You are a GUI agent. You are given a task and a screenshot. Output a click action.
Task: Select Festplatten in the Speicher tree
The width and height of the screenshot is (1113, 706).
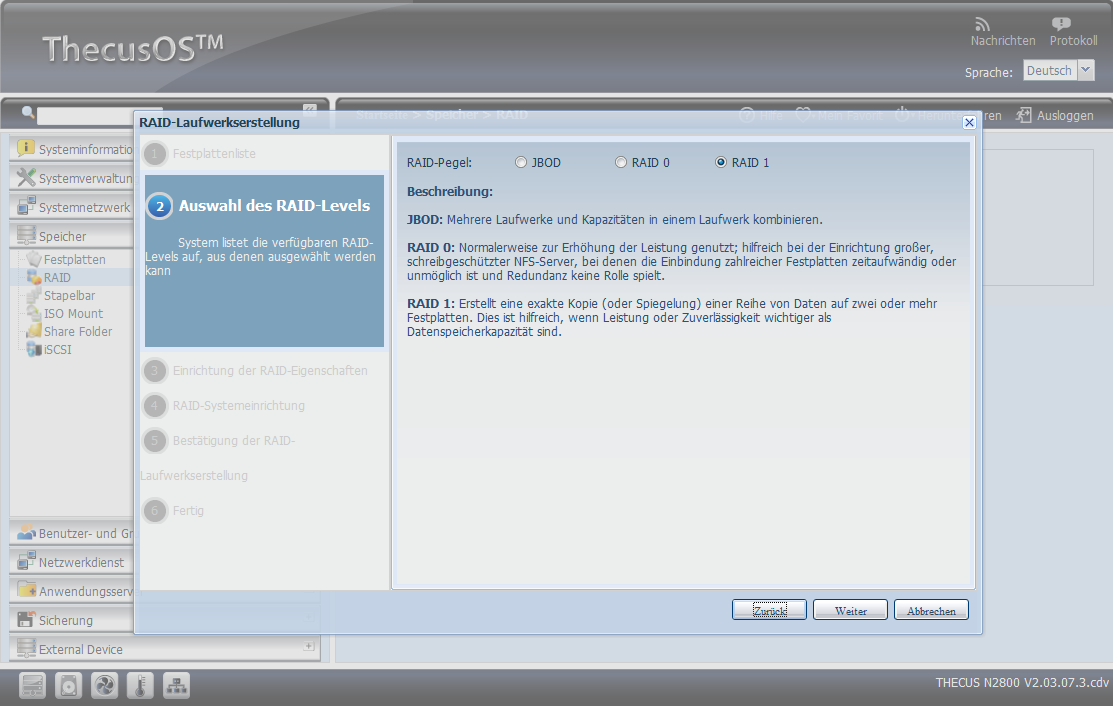coord(75,260)
